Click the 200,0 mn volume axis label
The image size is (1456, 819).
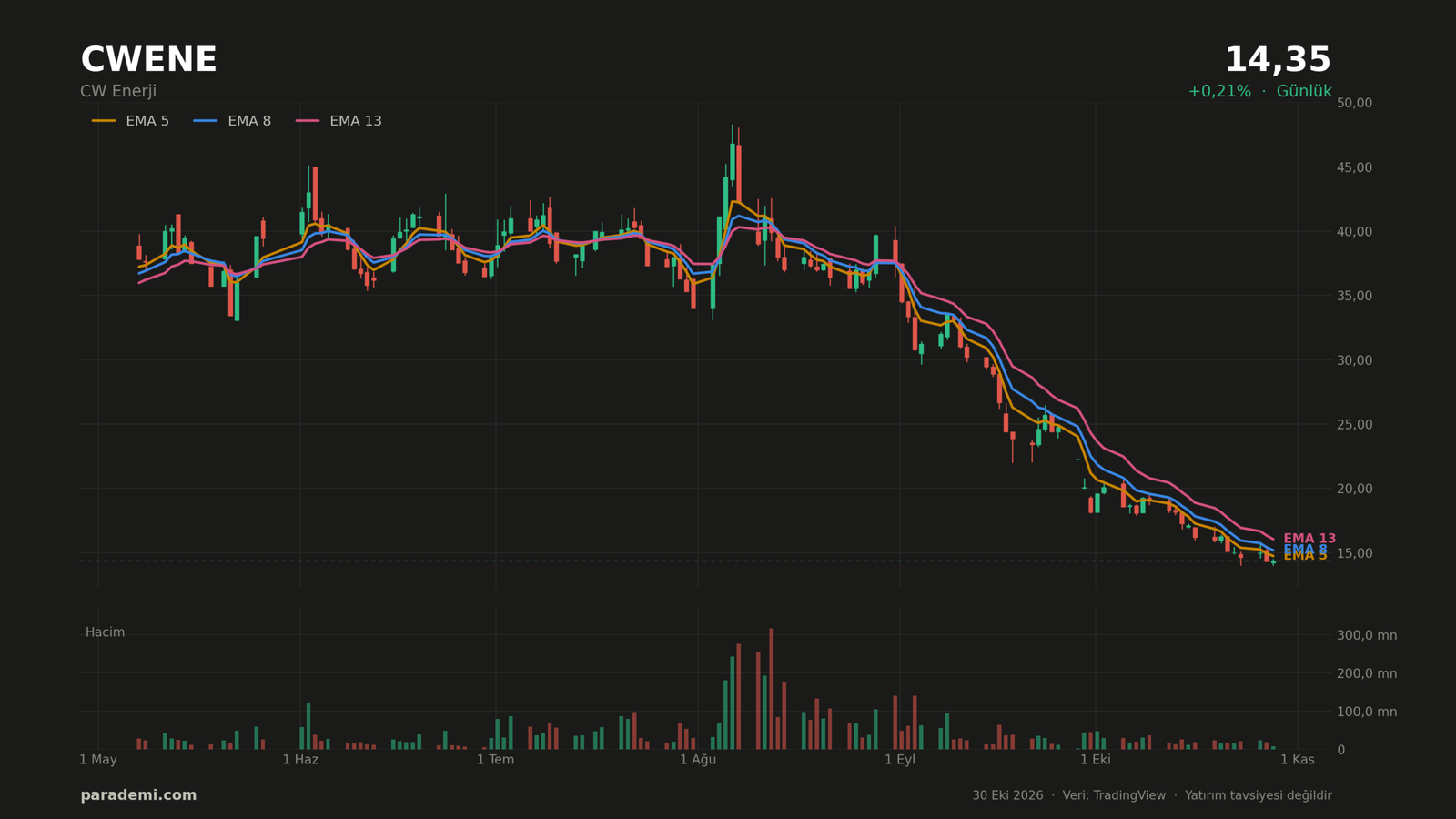[1367, 673]
